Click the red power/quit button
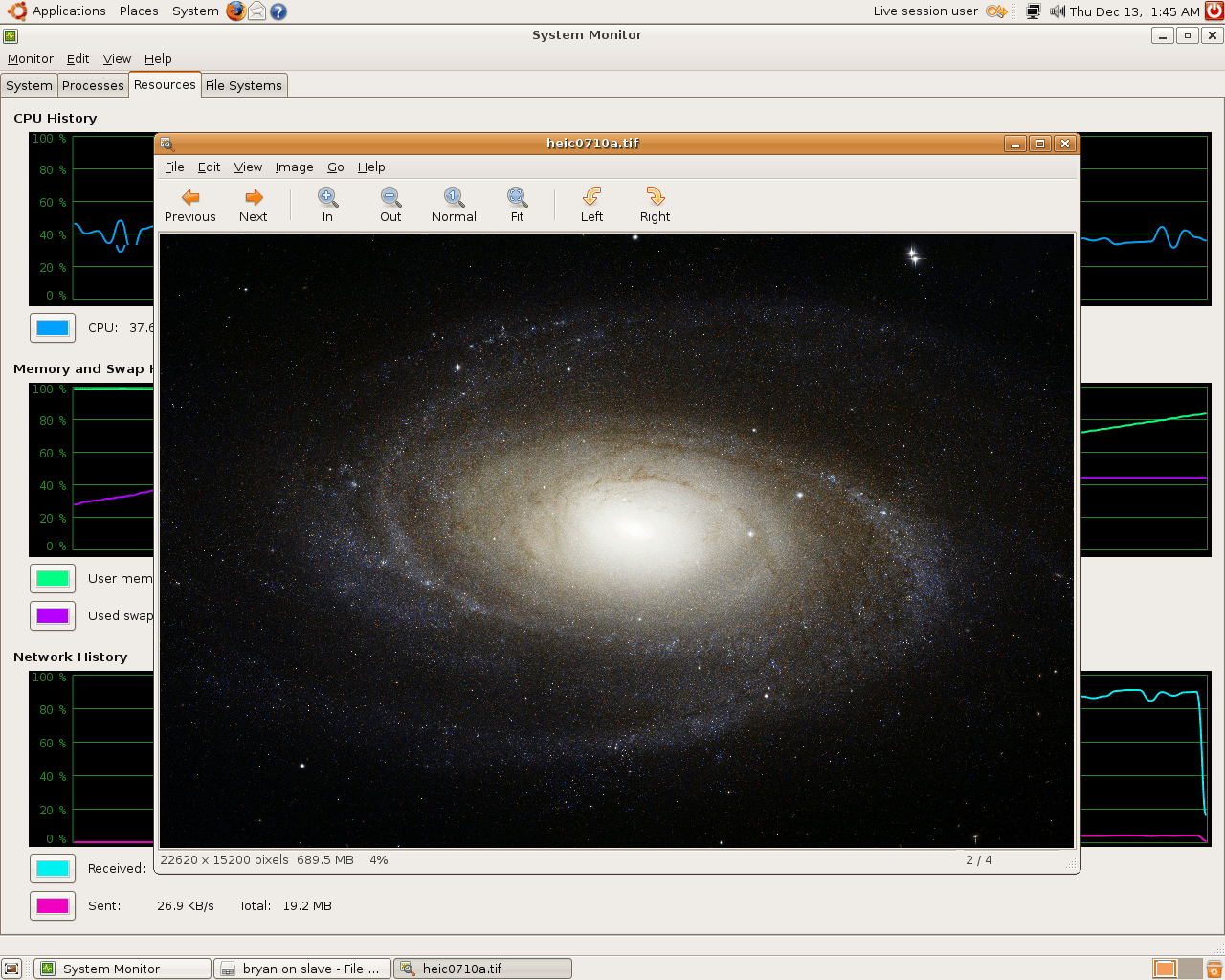This screenshot has height=980, width=1225. [x=1214, y=11]
